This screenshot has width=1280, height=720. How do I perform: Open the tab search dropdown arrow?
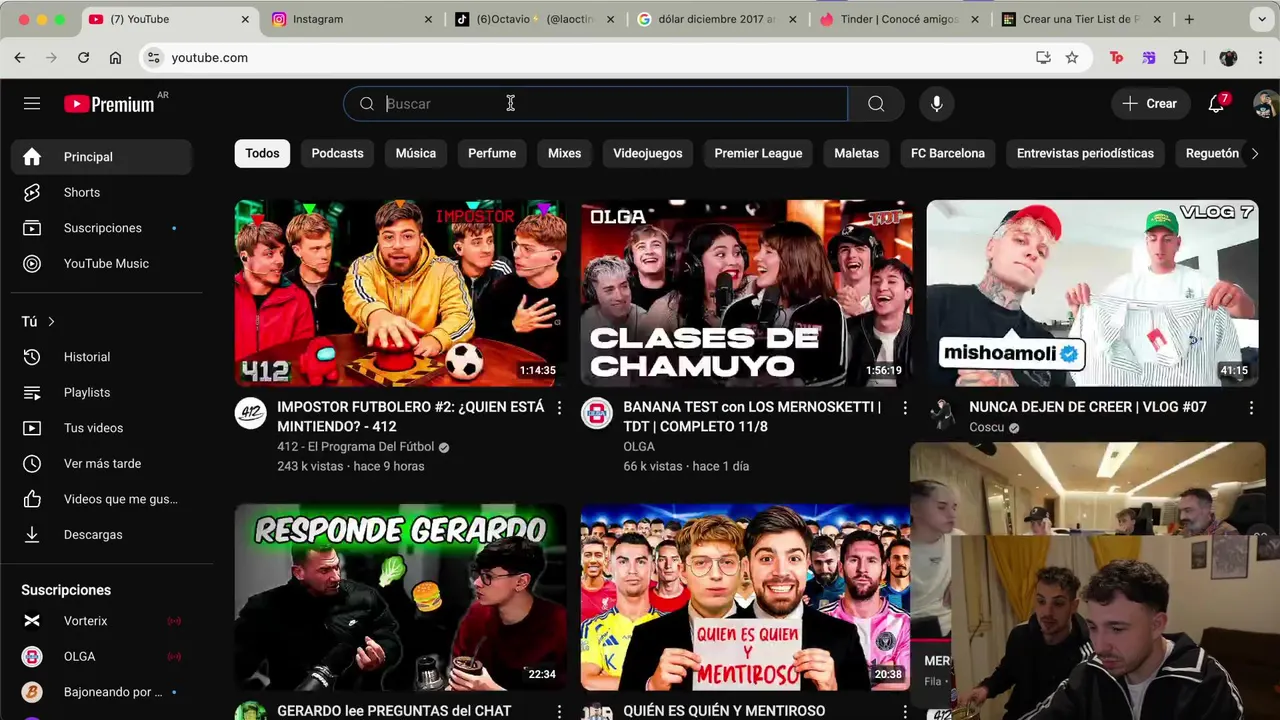(x=1262, y=19)
